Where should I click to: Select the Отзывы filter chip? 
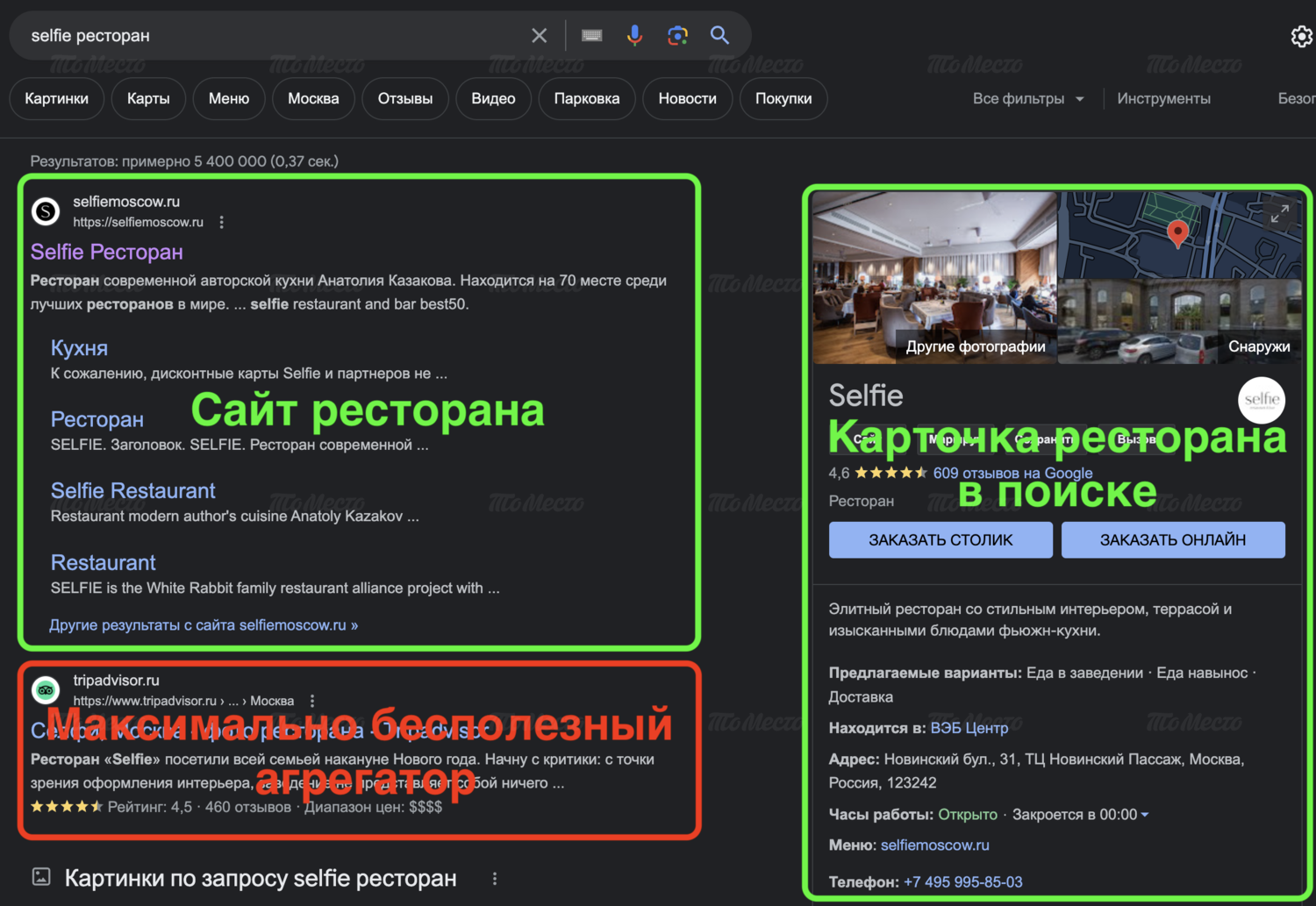[405, 98]
